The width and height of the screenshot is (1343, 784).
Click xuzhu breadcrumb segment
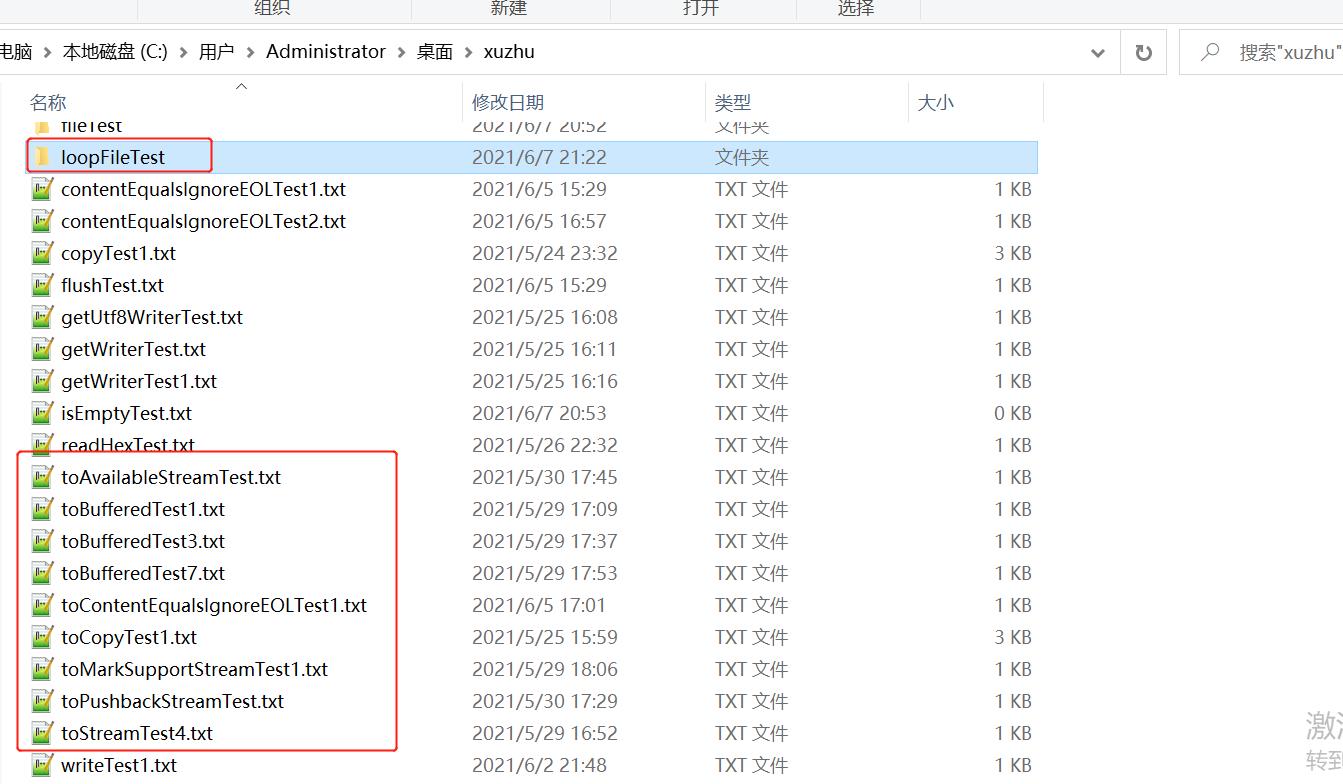click(509, 52)
